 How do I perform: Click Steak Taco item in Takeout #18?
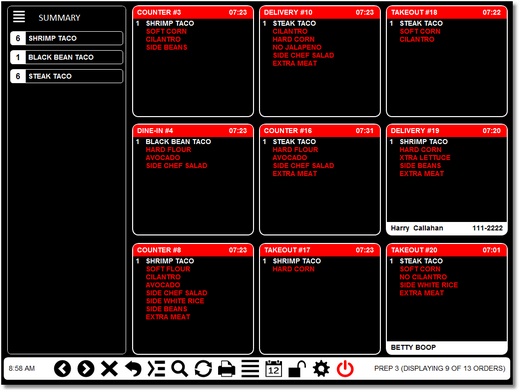pyautogui.click(x=421, y=23)
